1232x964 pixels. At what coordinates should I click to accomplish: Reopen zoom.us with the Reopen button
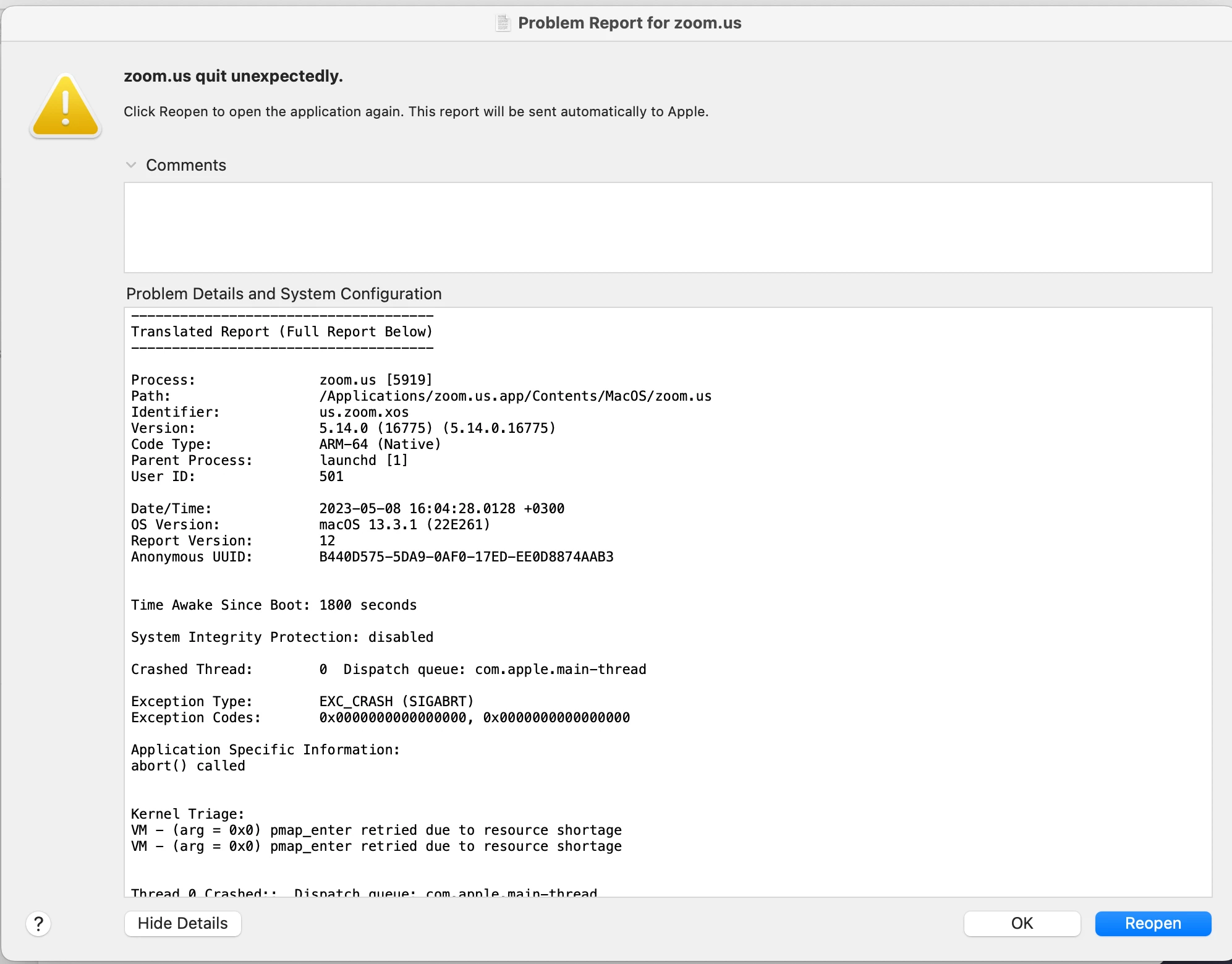[1153, 923]
